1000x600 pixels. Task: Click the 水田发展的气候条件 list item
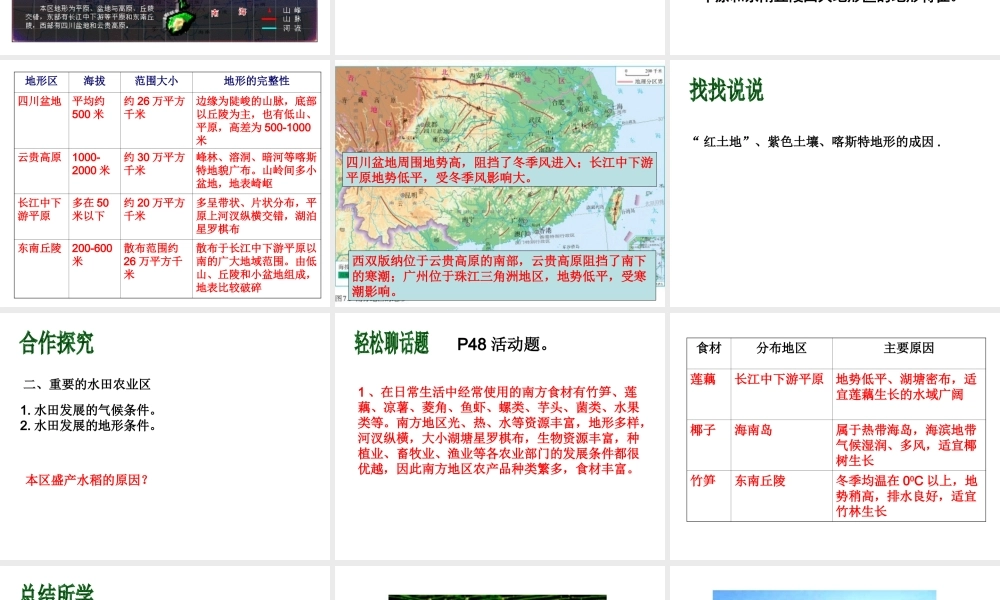(89, 410)
